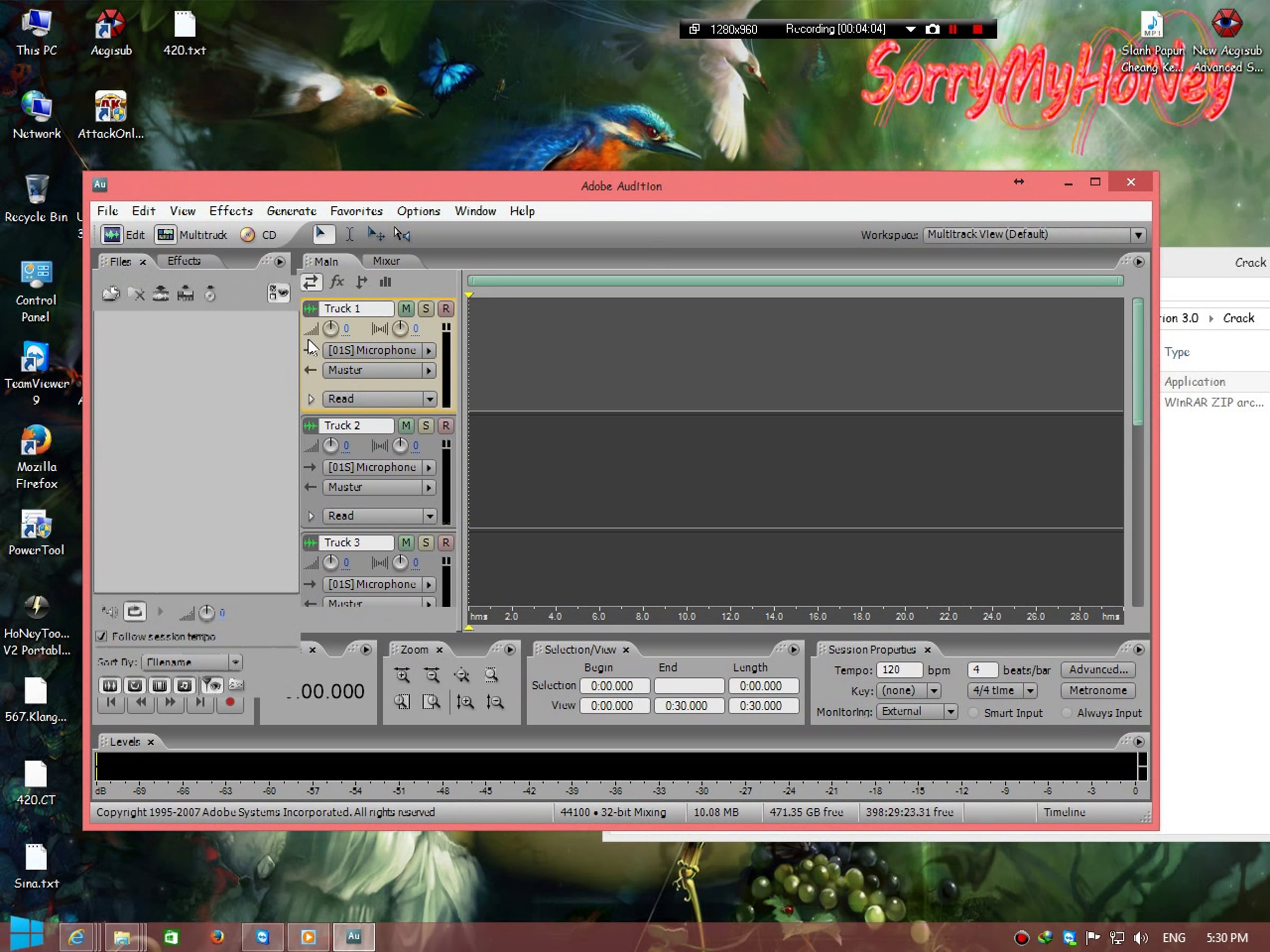
Task: Arm Track 2 for recording with R
Action: point(446,426)
